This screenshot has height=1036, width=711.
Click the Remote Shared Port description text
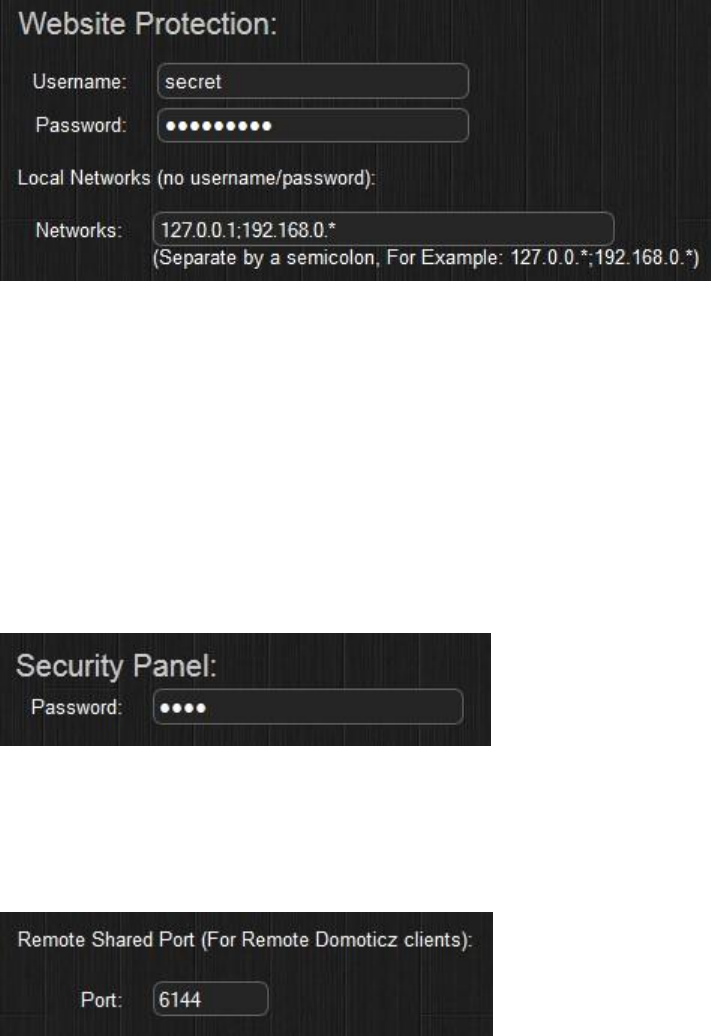tap(245, 940)
